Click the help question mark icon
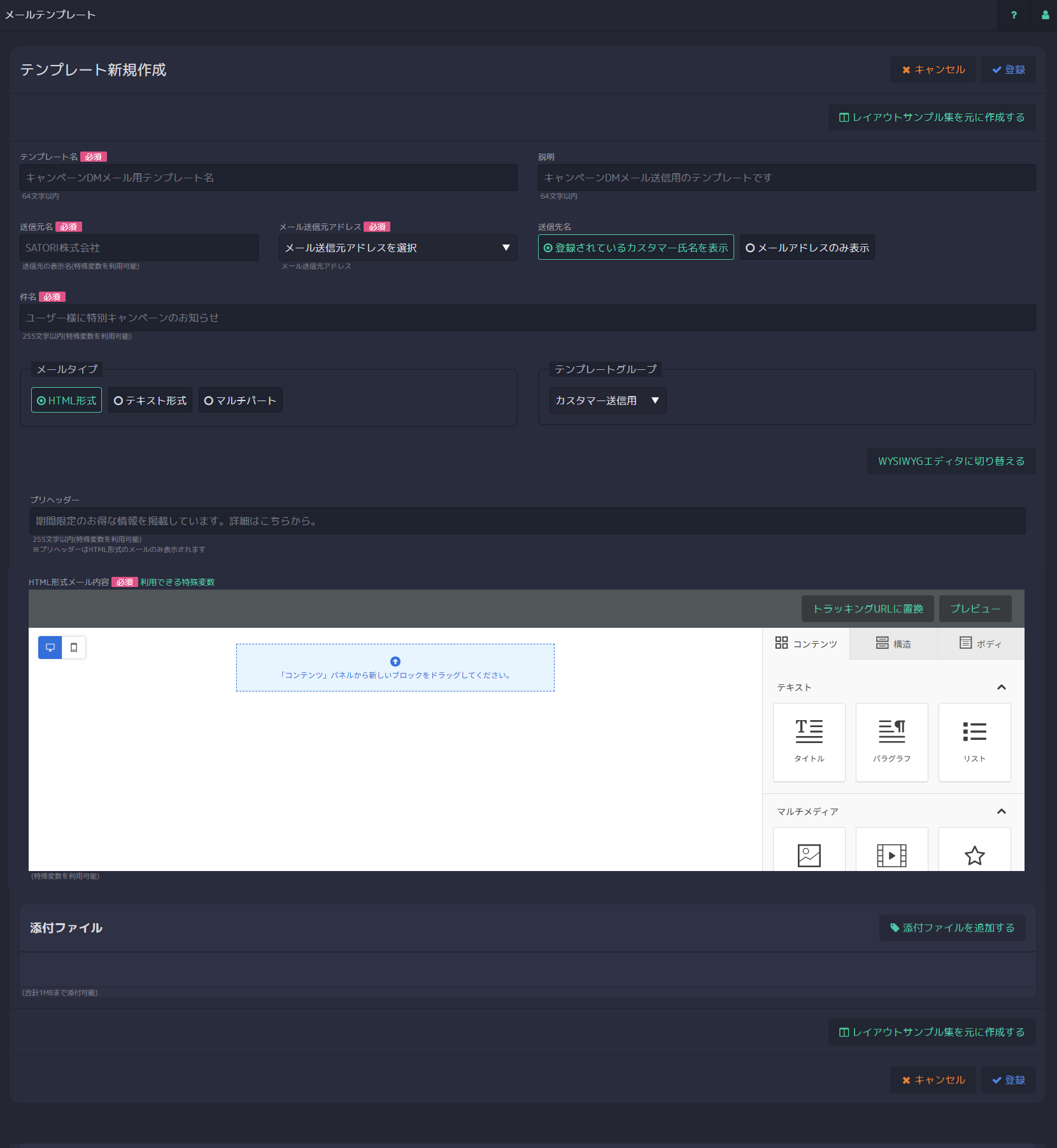Screen dimensions: 1057x1148 [1014, 15]
